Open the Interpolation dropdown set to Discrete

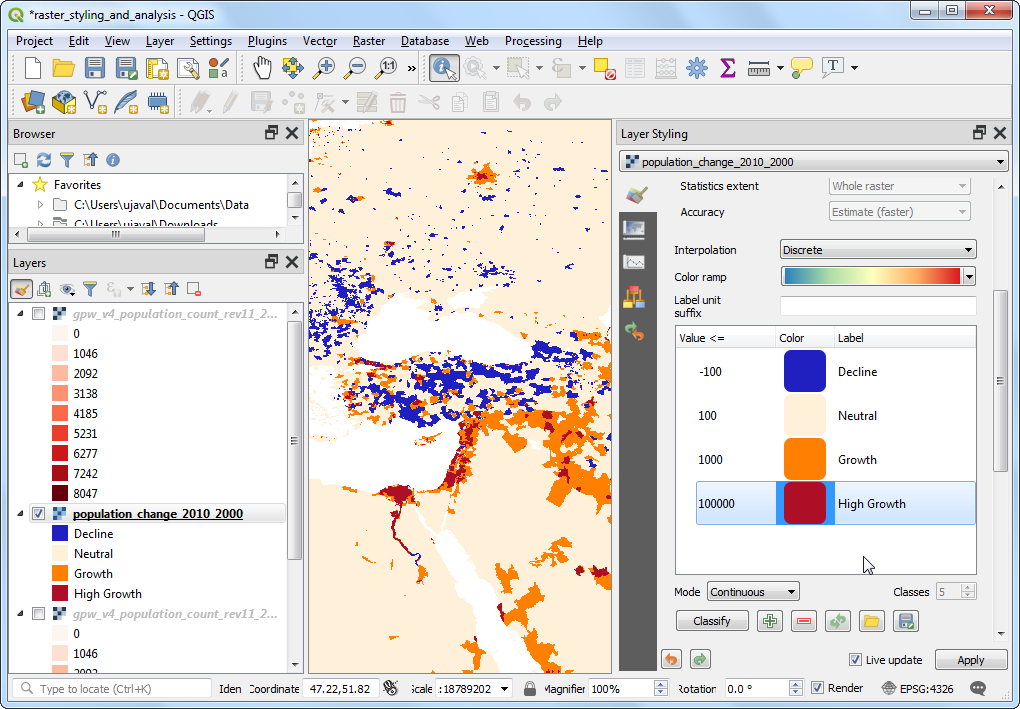(x=877, y=250)
